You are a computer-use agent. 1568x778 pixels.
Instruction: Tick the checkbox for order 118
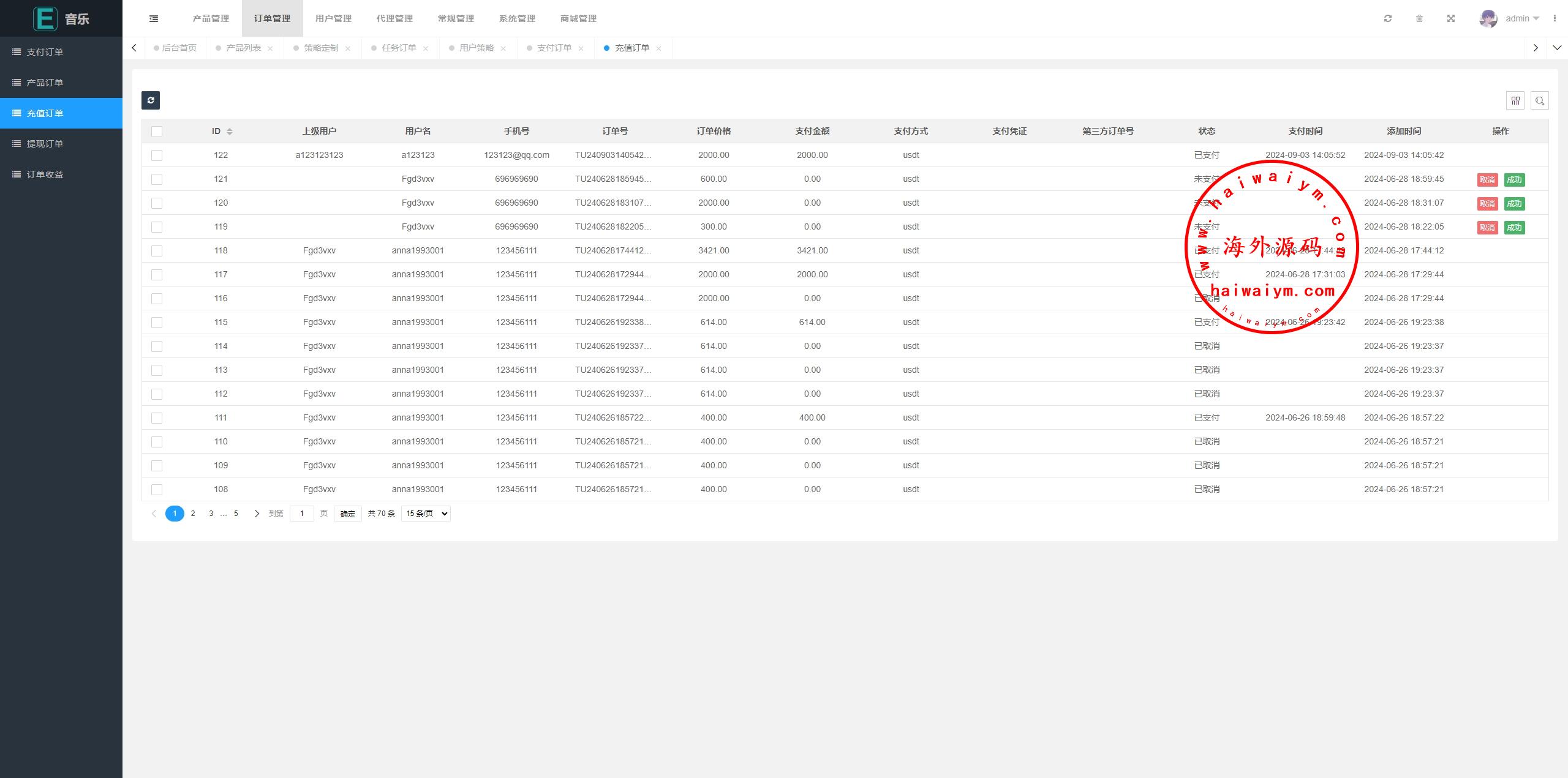[157, 251]
